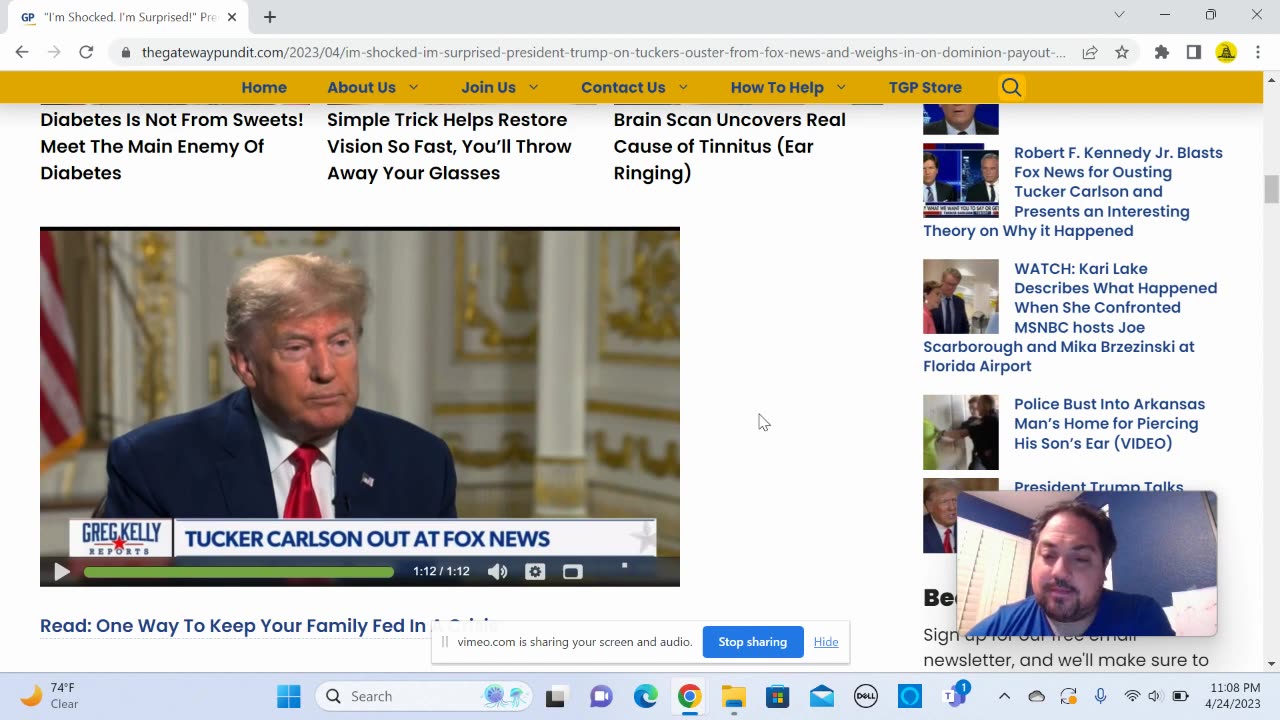Bookmark this page with the star icon
The width and height of the screenshot is (1280, 720).
pyautogui.click(x=1122, y=52)
